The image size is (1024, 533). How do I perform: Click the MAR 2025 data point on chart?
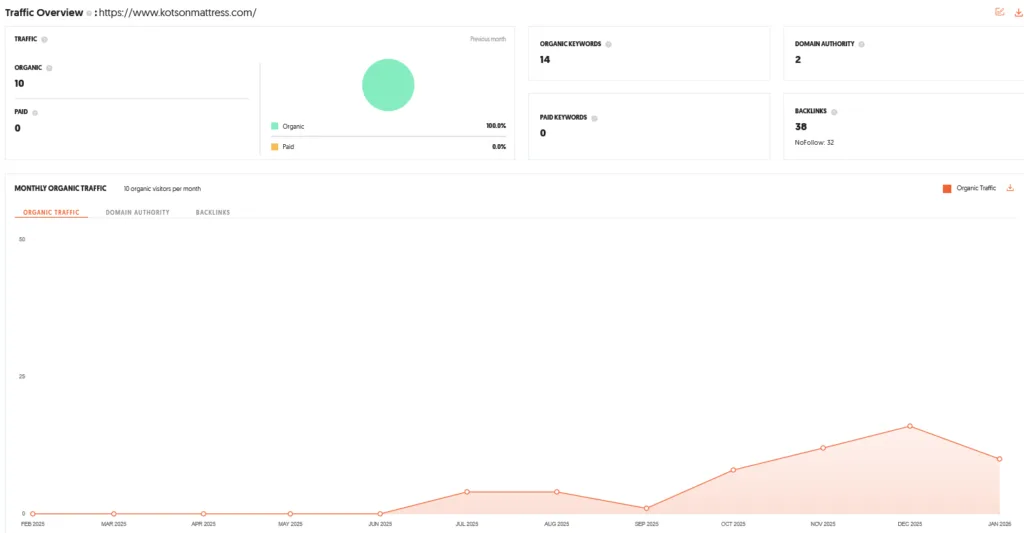(114, 514)
